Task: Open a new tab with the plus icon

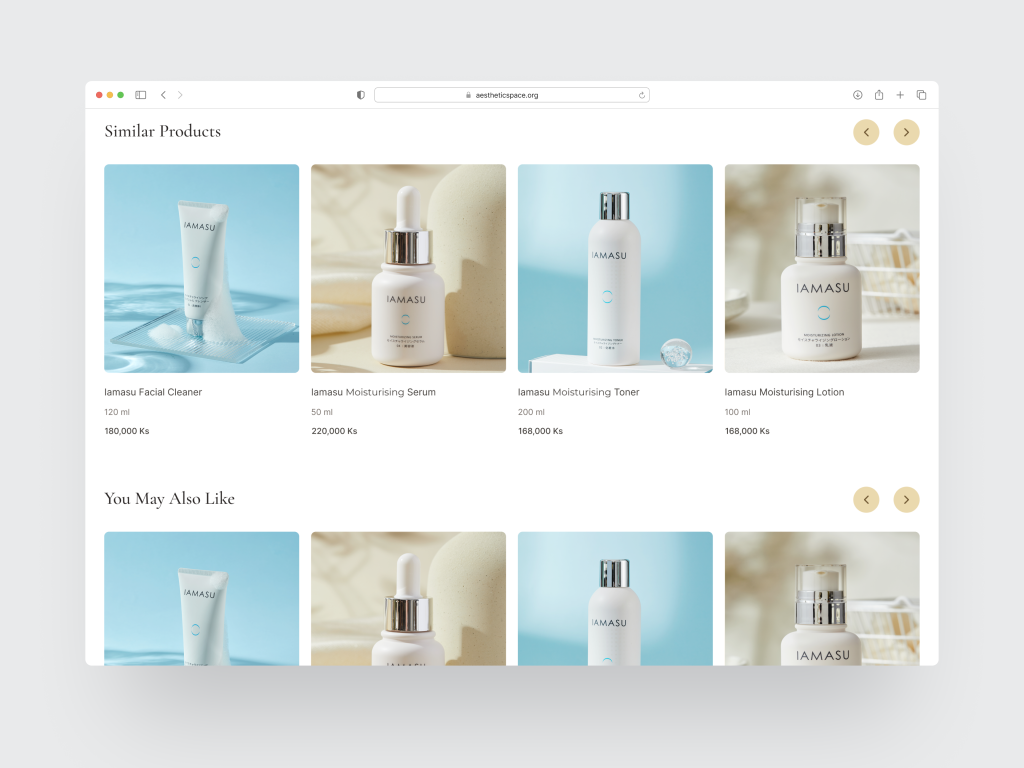Action: click(899, 94)
